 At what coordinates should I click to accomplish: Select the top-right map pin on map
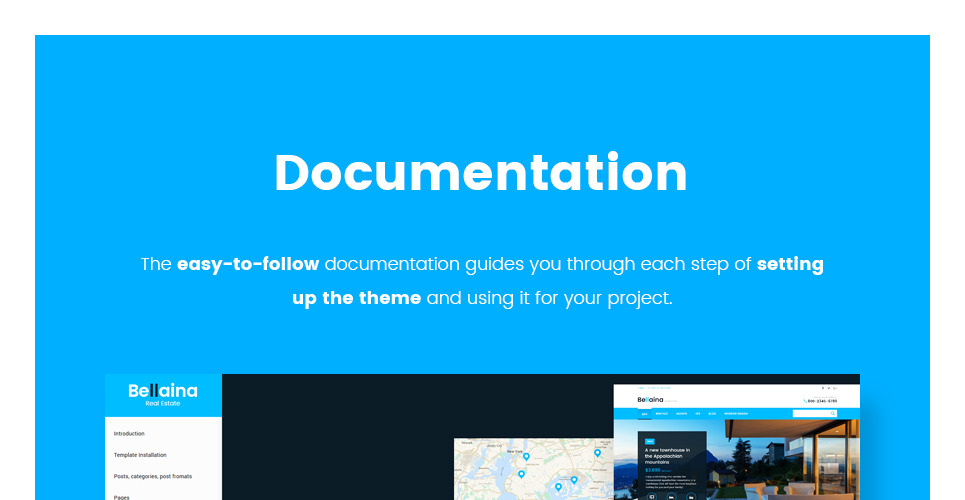pos(597,453)
